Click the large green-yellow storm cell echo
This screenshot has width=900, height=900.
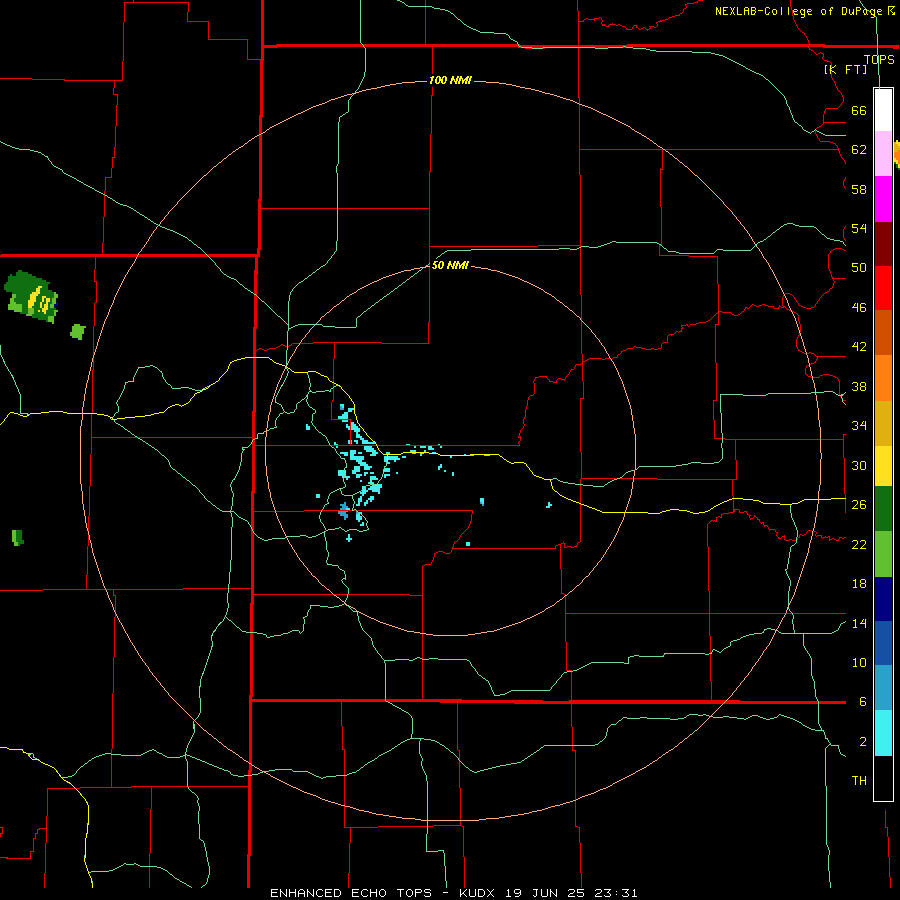(32, 296)
